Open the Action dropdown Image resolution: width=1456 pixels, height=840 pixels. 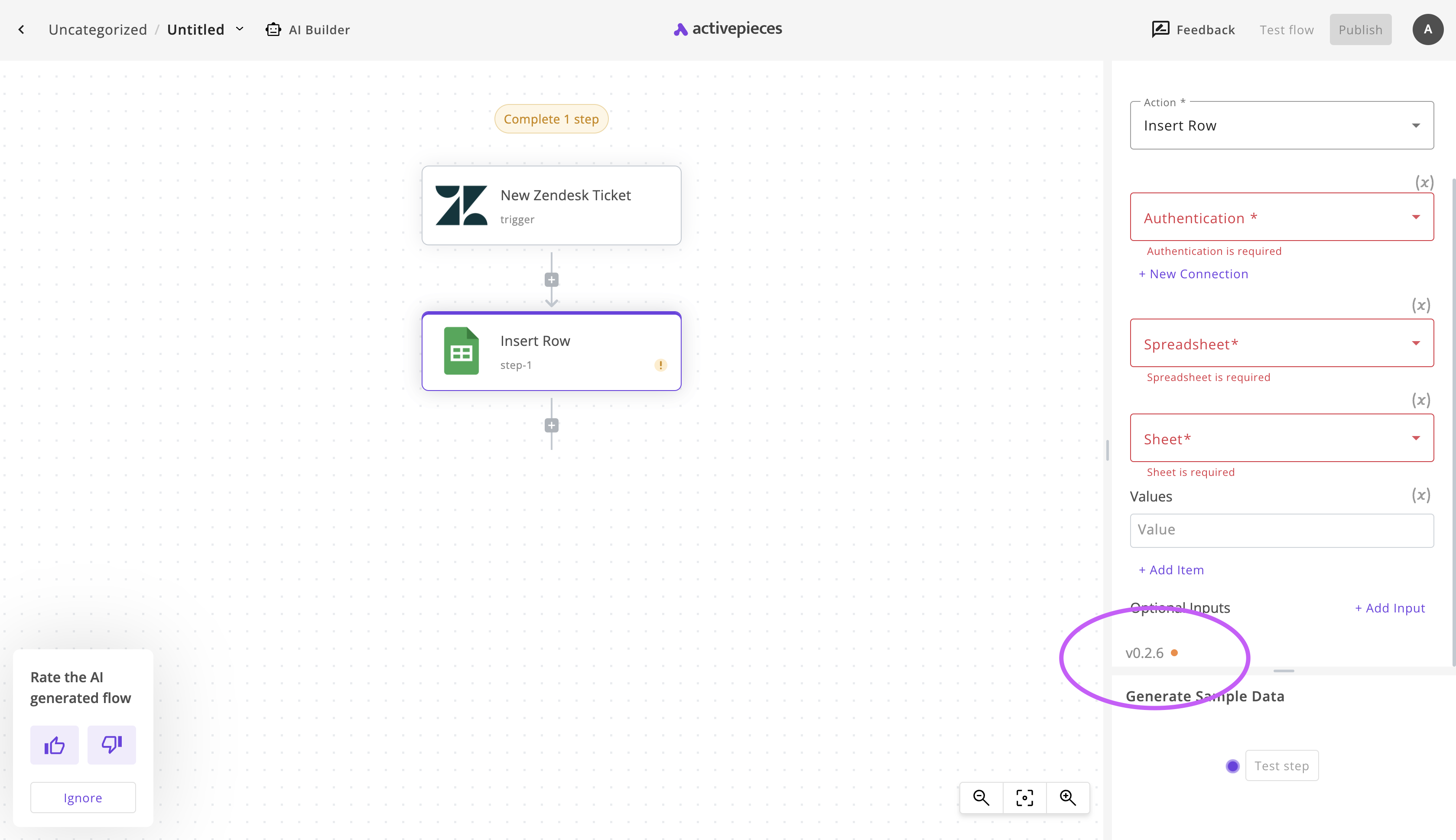[x=1281, y=125]
